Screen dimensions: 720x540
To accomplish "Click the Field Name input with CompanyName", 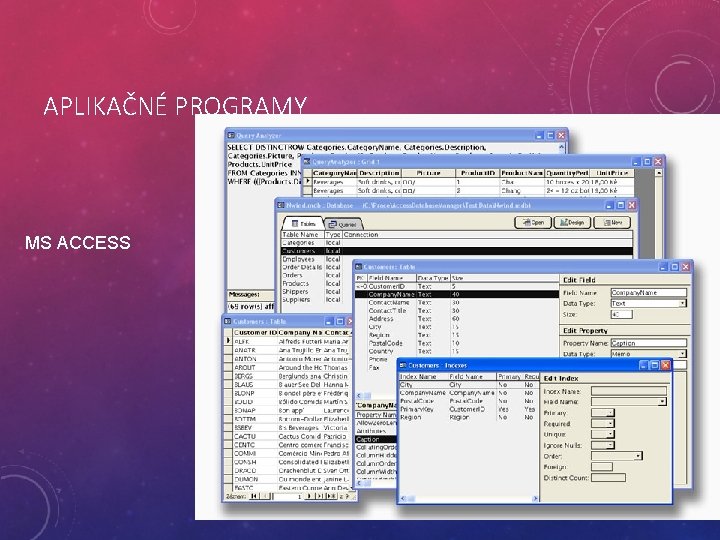I will pyautogui.click(x=648, y=292).
